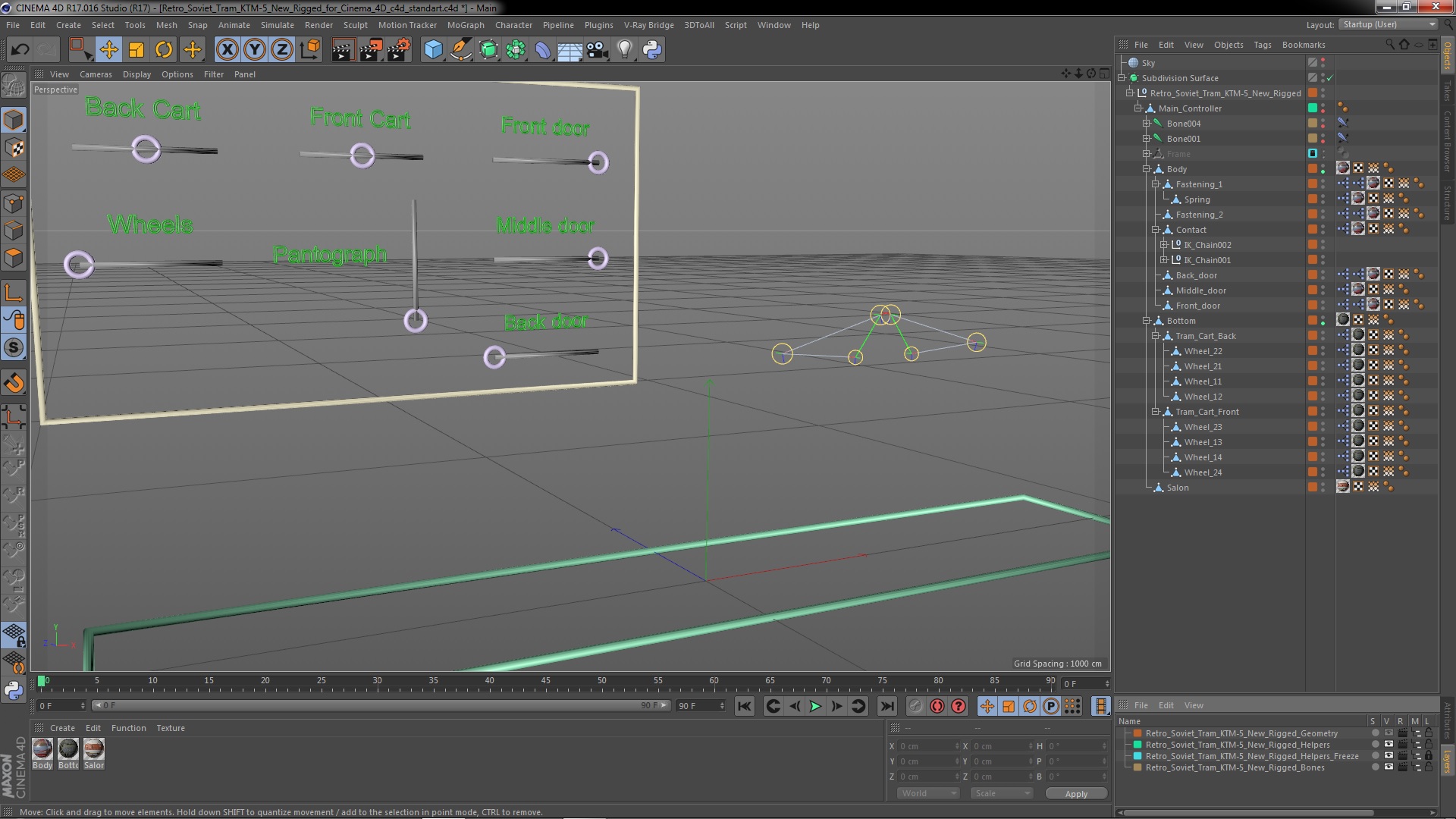Screen dimensions: 1456x819
Task: Click the X position input field
Action: (x=929, y=746)
